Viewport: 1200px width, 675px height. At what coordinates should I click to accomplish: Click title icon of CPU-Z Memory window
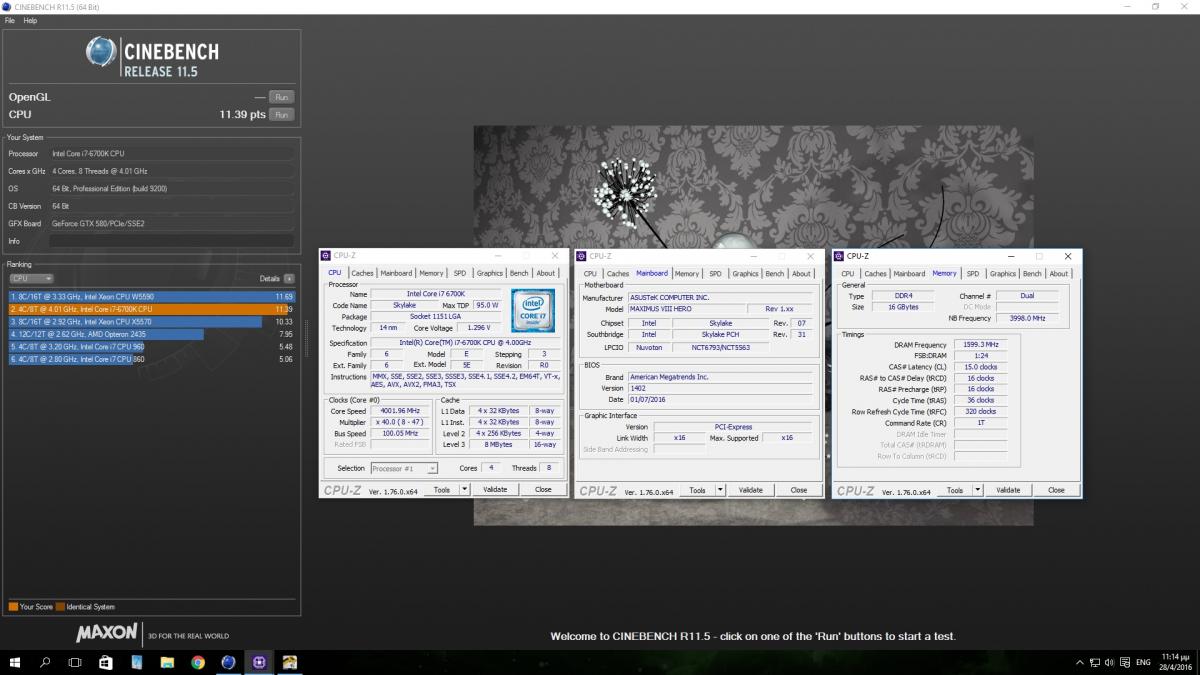[x=838, y=256]
